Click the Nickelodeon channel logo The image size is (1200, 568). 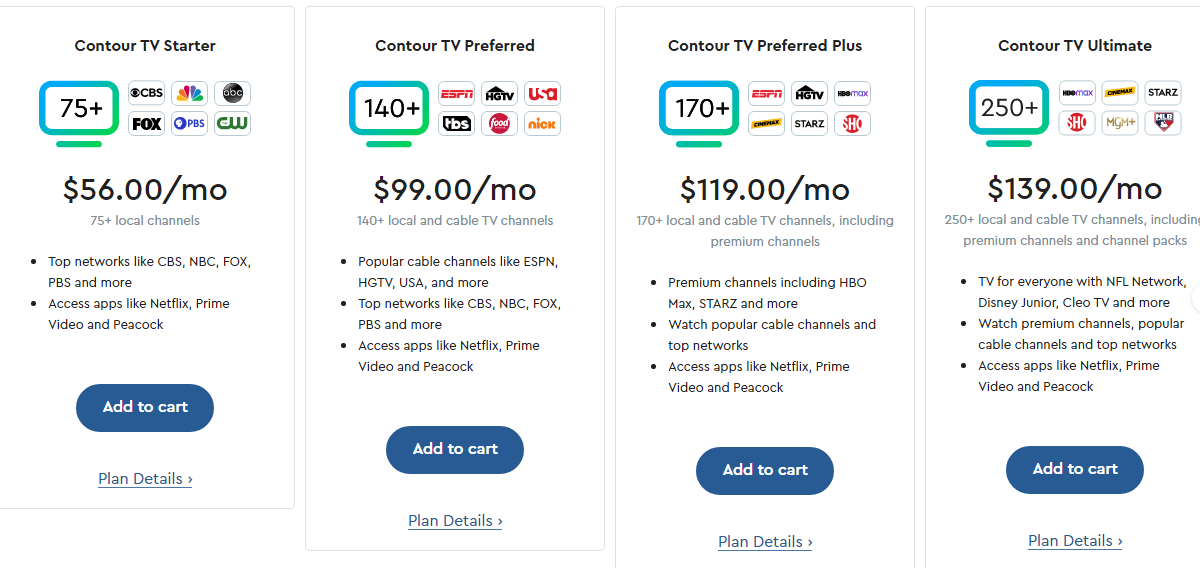tap(542, 124)
